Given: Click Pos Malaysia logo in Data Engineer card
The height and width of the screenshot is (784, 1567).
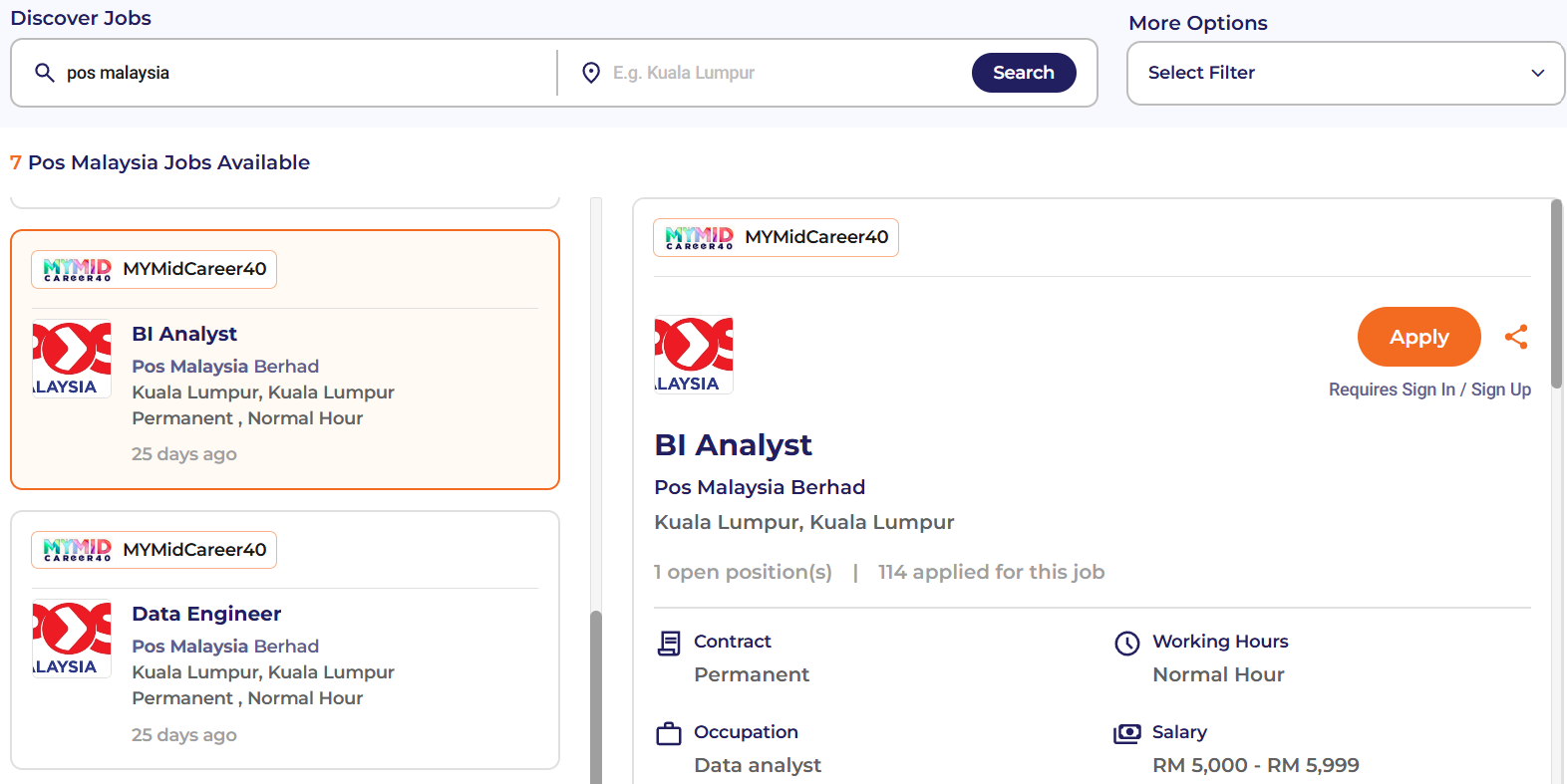Looking at the screenshot, I should tap(72, 639).
